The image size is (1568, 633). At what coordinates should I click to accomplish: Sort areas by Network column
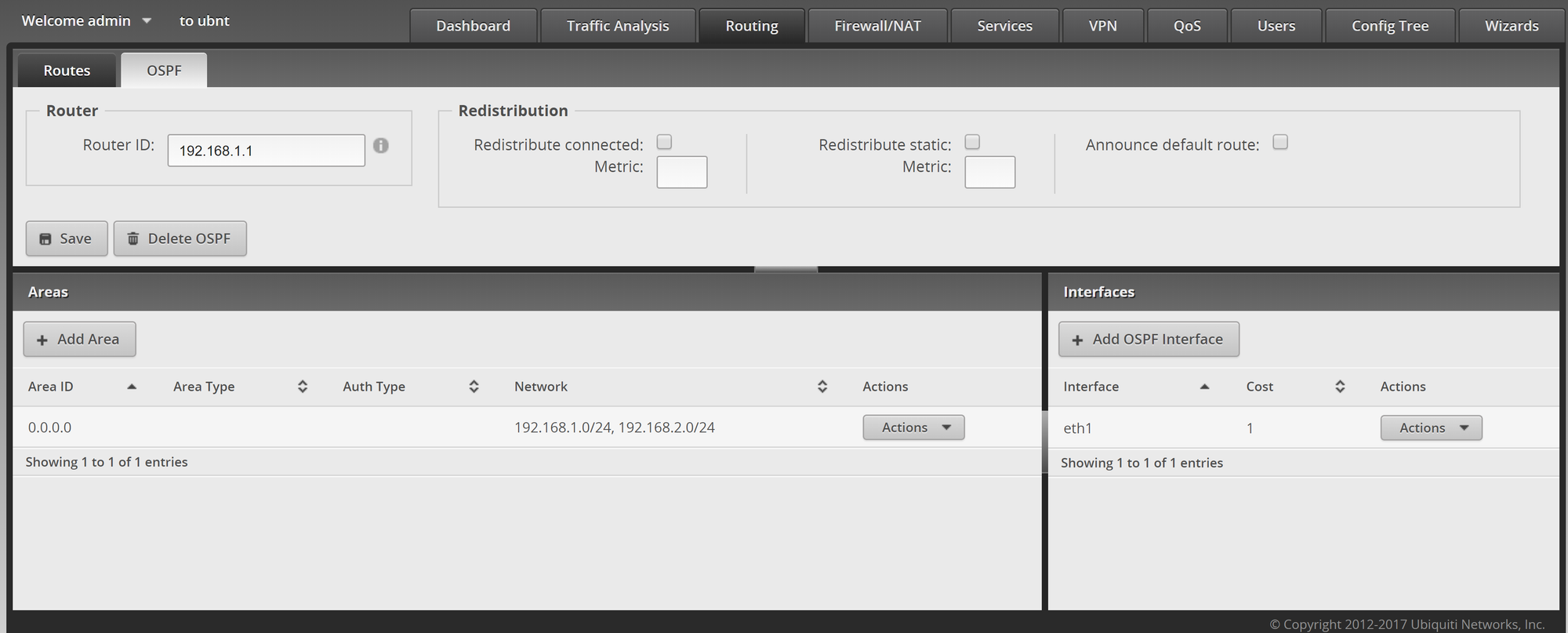822,387
